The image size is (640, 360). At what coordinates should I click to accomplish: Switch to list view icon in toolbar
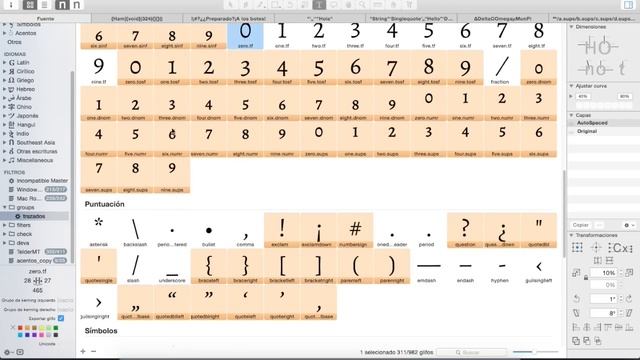(44, 5)
